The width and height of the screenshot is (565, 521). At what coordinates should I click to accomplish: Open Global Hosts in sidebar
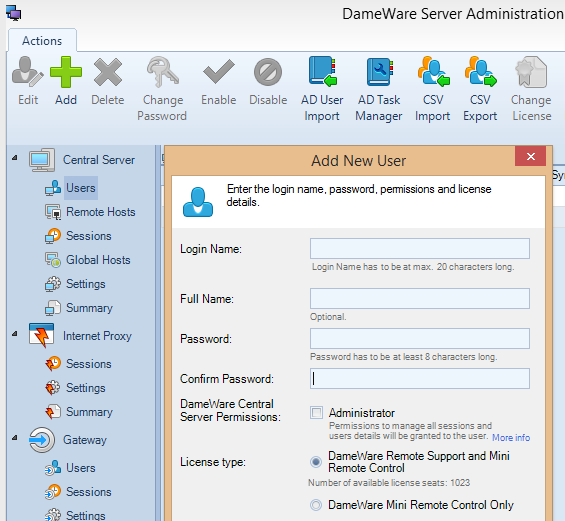[x=98, y=260]
